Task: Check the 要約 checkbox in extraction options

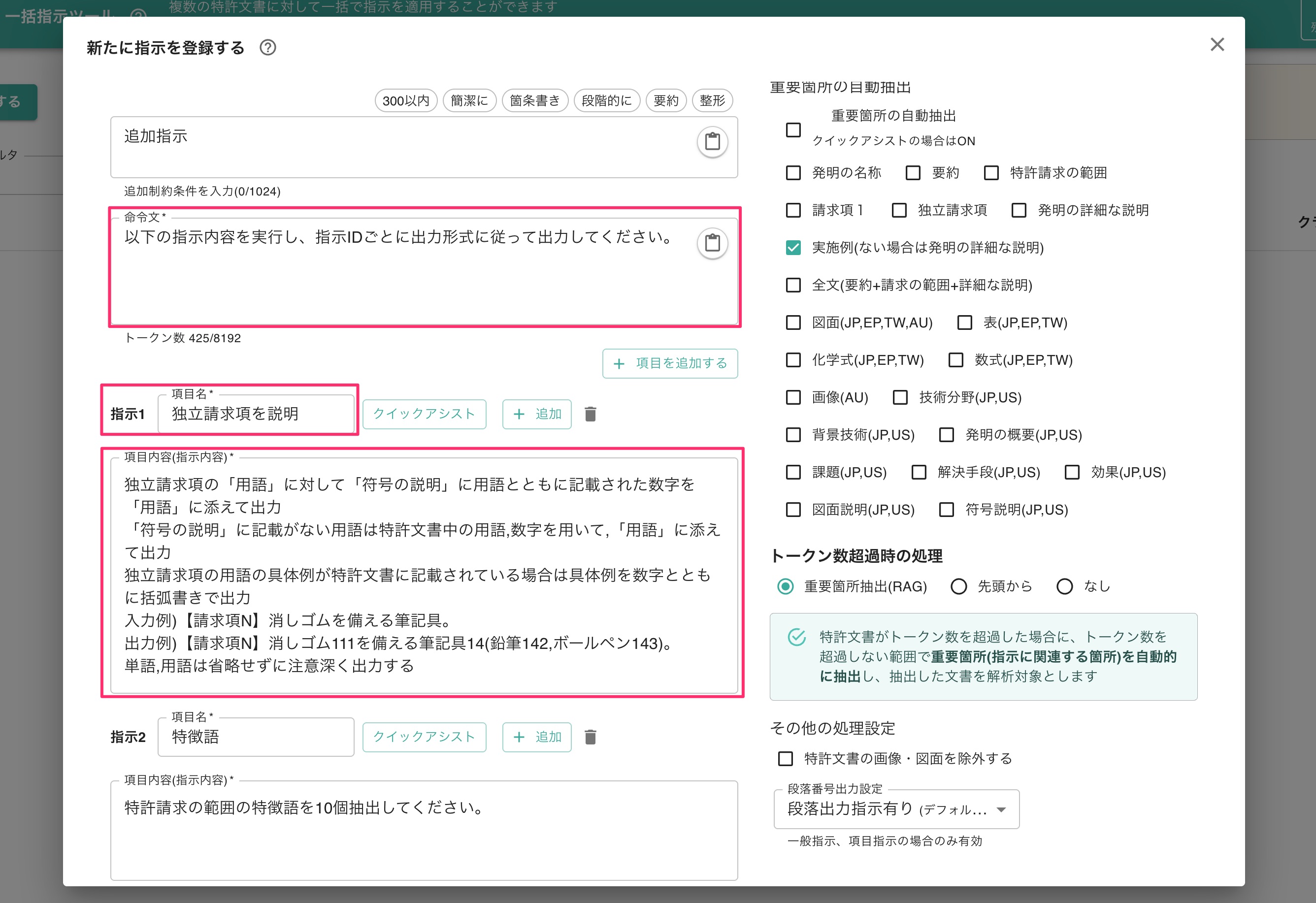Action: (x=913, y=173)
